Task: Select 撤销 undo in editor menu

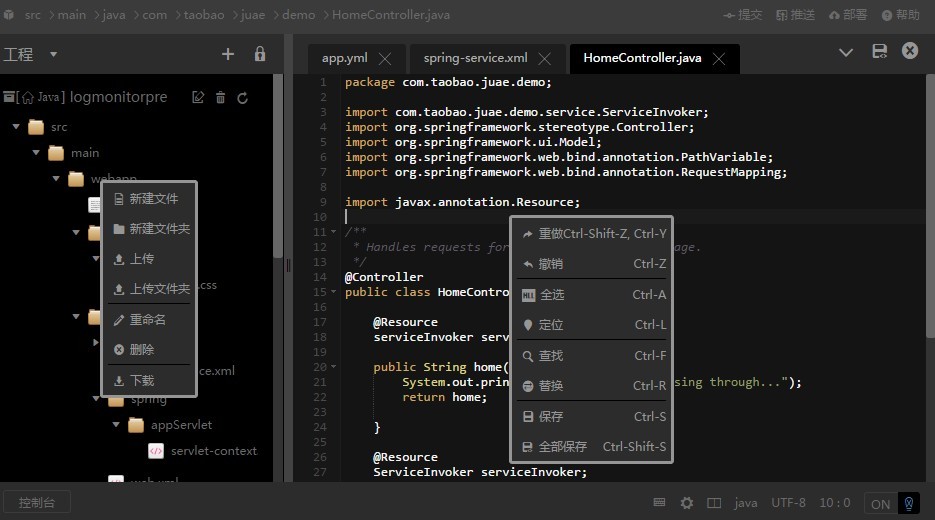Action: pos(592,264)
